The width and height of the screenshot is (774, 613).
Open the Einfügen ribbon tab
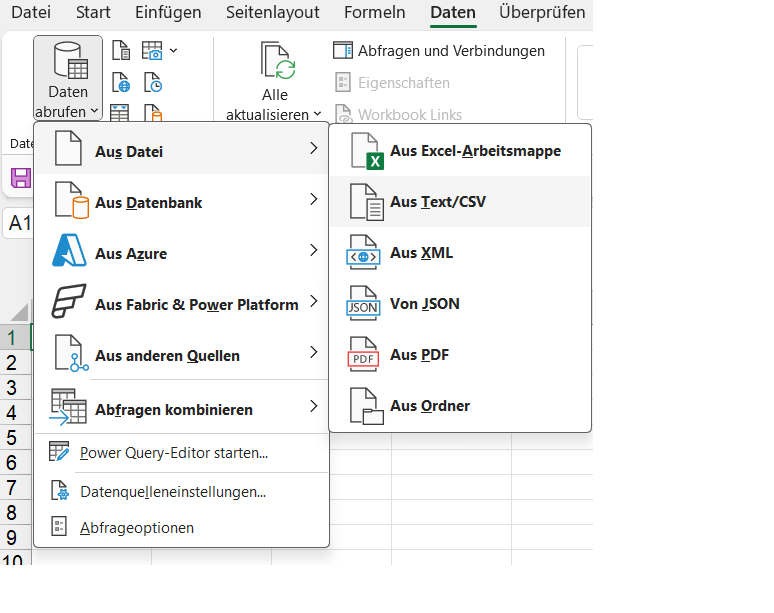point(168,12)
